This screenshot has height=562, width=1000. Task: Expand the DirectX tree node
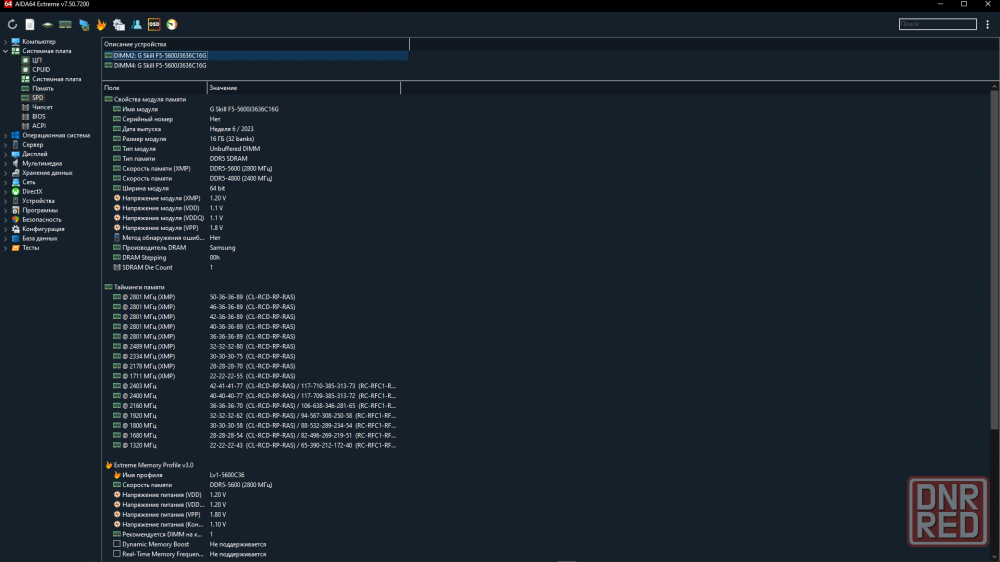6,191
